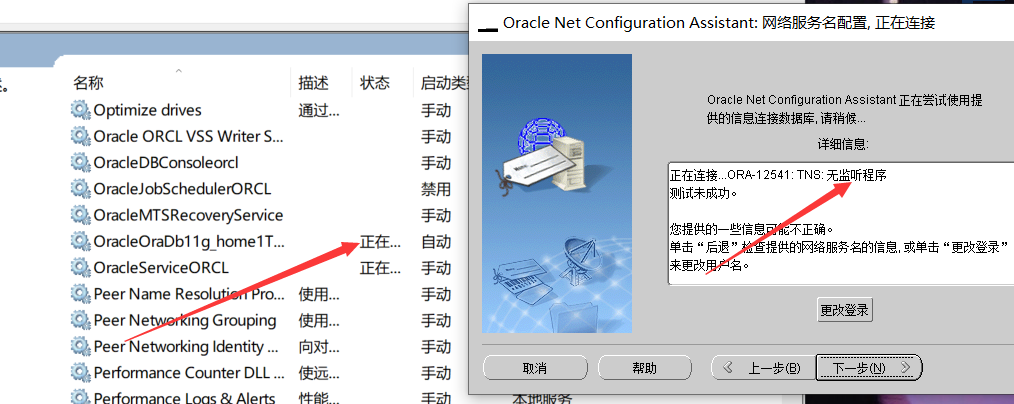
Task: Click 禁用 startup type of OracleJobSchedulerORCL
Action: pyautogui.click(x=436, y=189)
